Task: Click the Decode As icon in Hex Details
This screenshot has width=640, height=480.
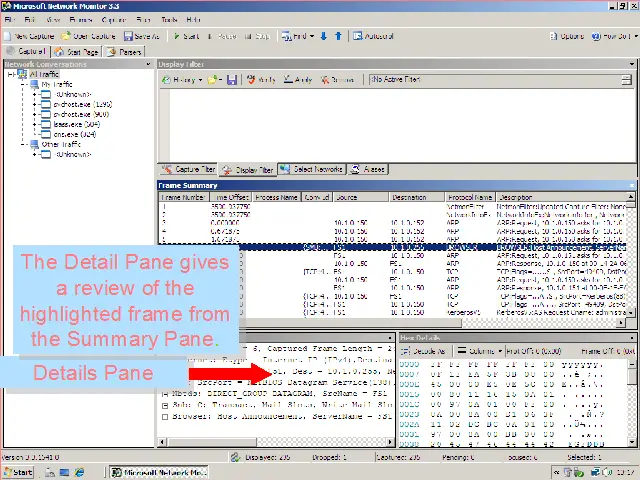Action: pos(406,351)
